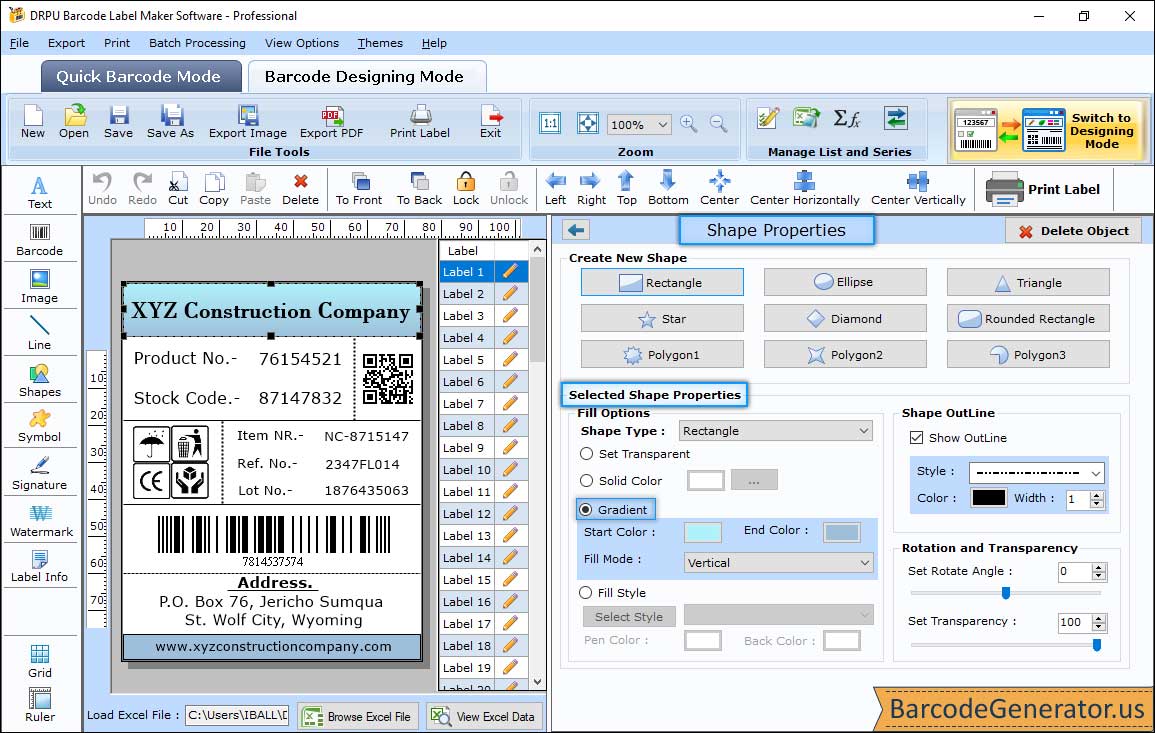Select the Solid Color fill option
This screenshot has width=1155, height=733.
click(586, 480)
